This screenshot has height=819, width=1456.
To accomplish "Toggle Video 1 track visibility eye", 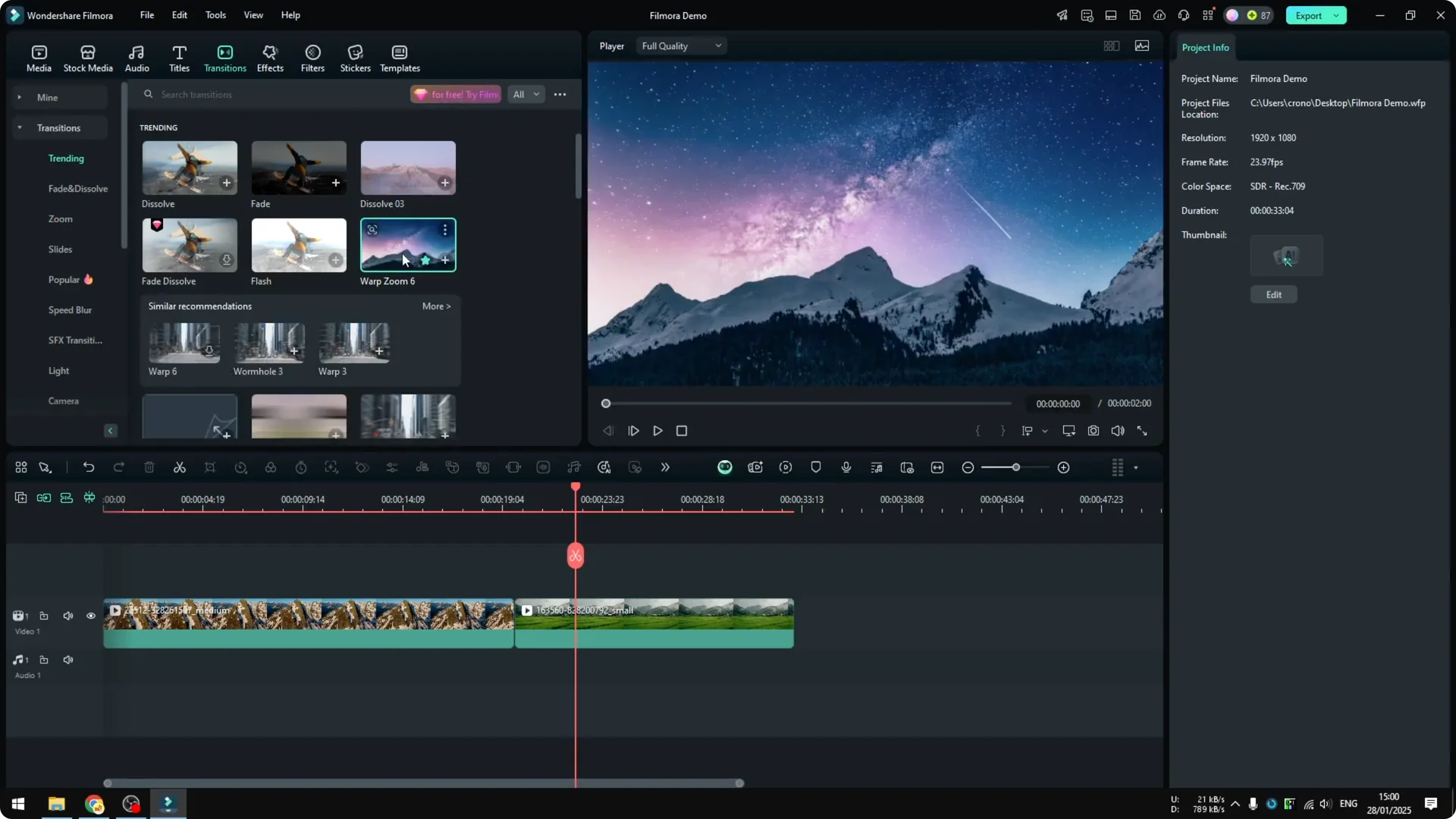I will pyautogui.click(x=91, y=617).
